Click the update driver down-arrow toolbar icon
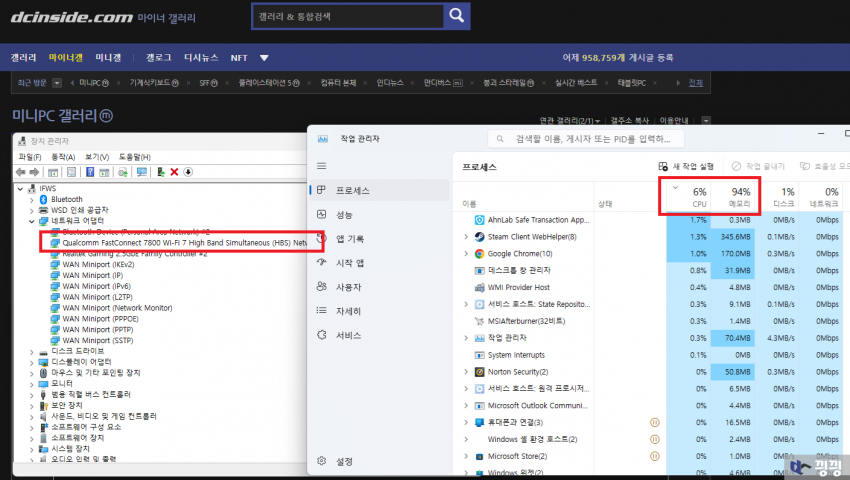The image size is (850, 480). [x=188, y=172]
